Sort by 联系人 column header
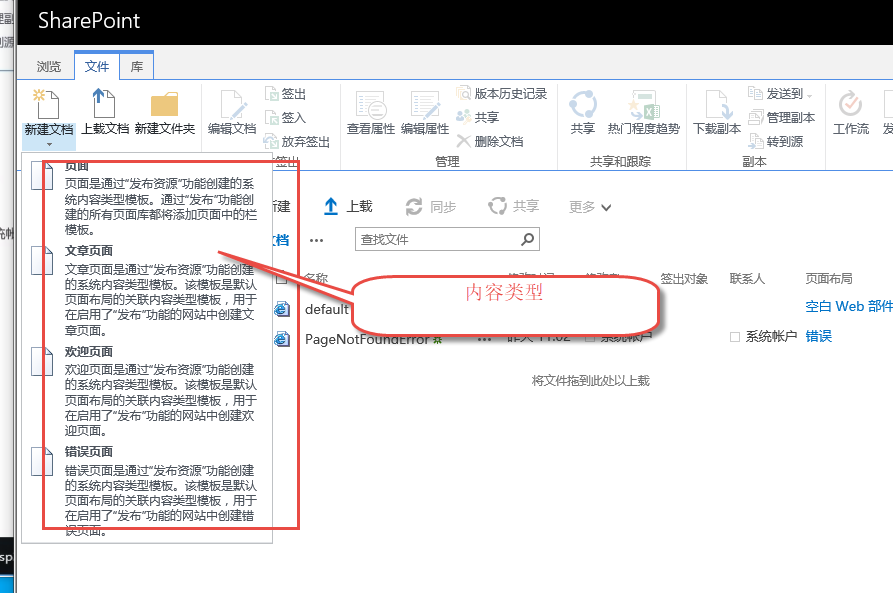Screen dimensions: 893x593 pos(747,279)
